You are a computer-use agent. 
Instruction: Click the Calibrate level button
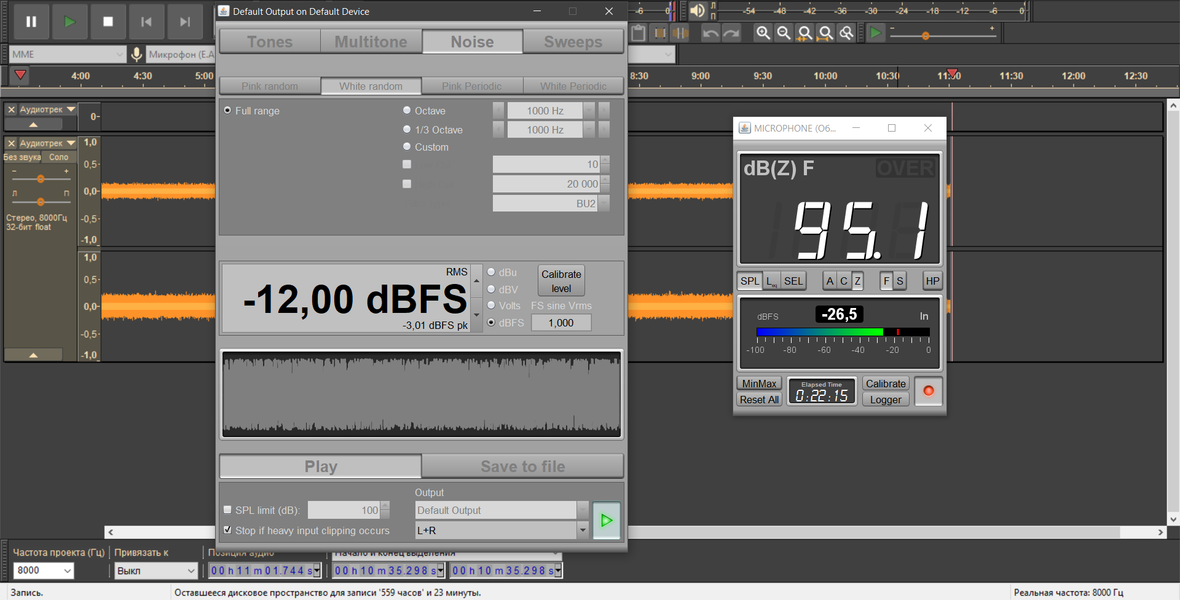[x=561, y=280]
